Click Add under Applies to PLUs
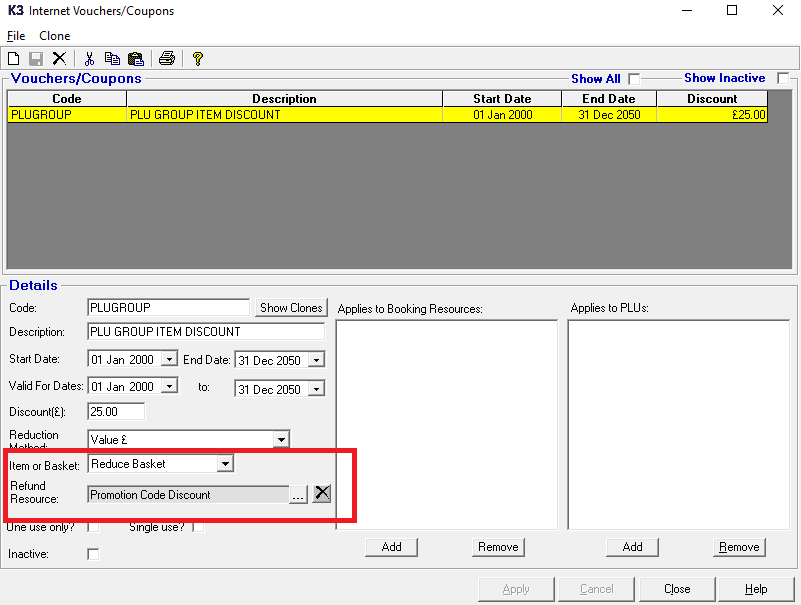 pyautogui.click(x=632, y=547)
